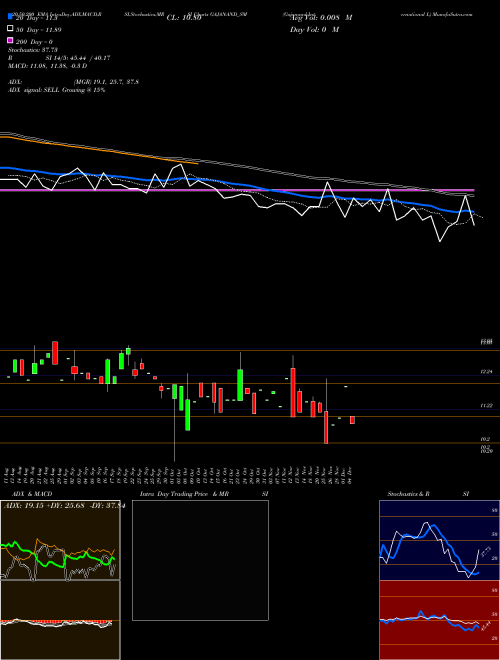
Task: Click the blue 20 Day legend square
Action: click(10, 17)
